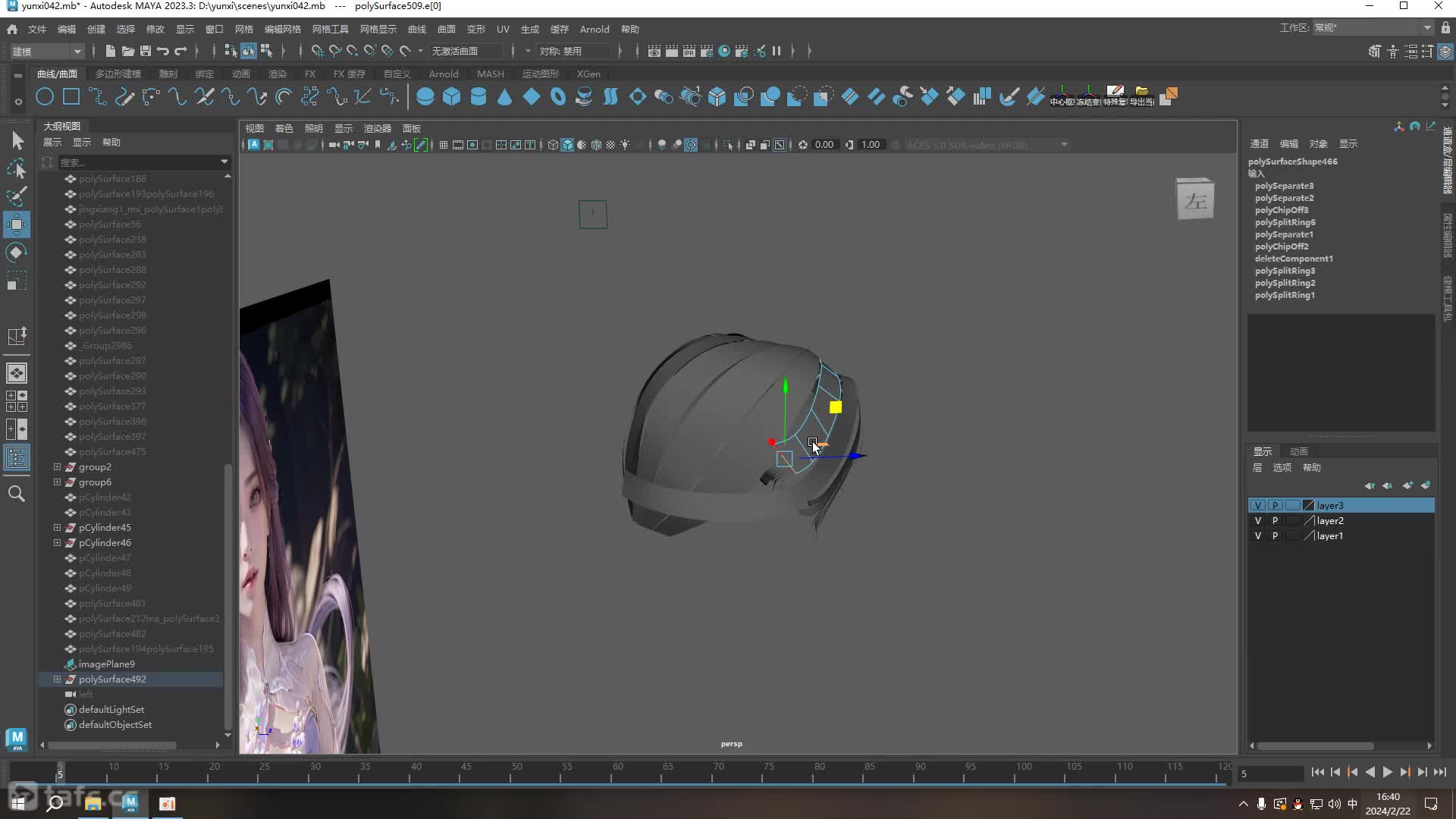
Task: Open the channel box 通道 menu
Action: tap(1260, 143)
